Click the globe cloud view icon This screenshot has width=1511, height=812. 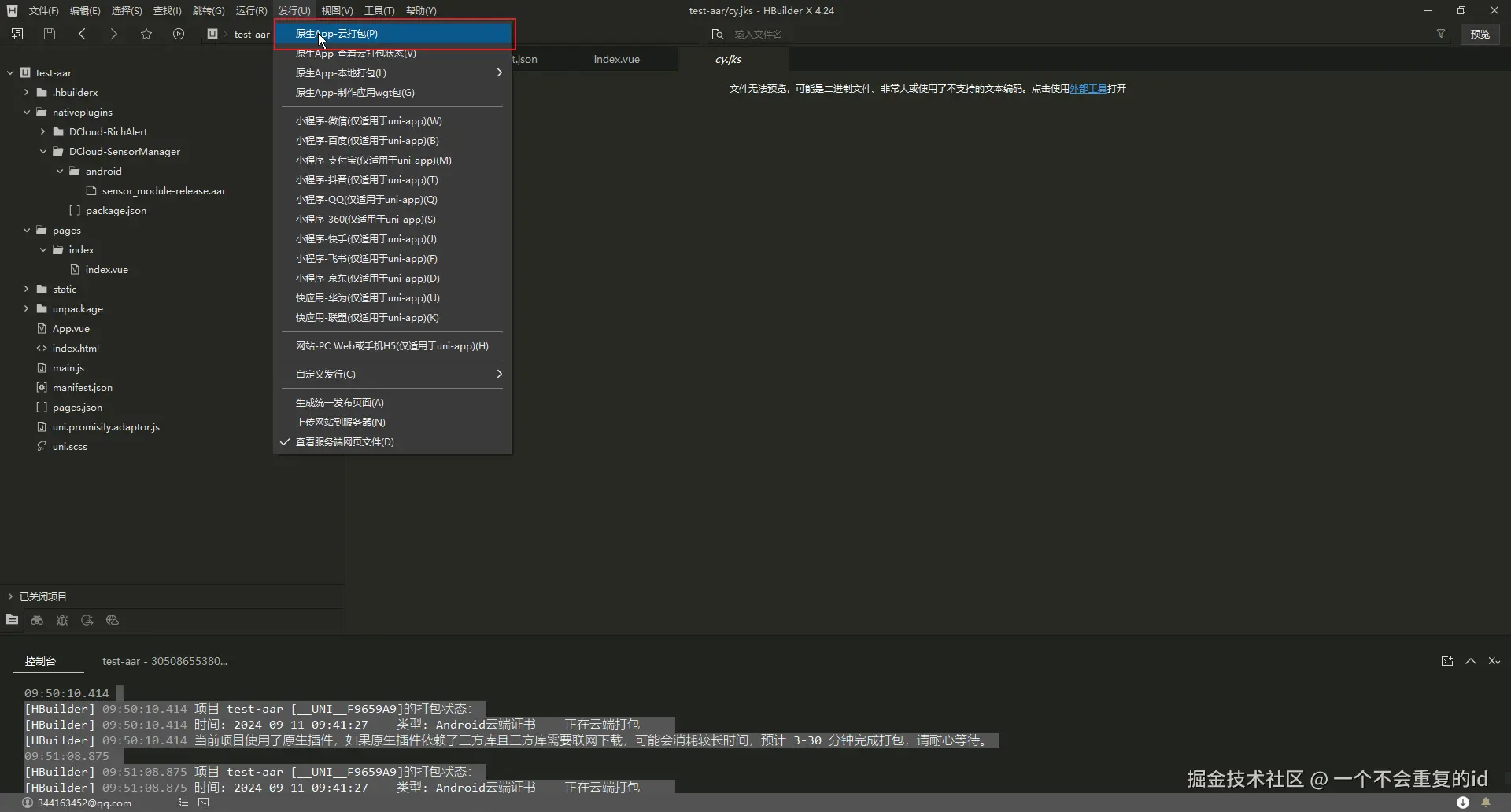pyautogui.click(x=113, y=620)
